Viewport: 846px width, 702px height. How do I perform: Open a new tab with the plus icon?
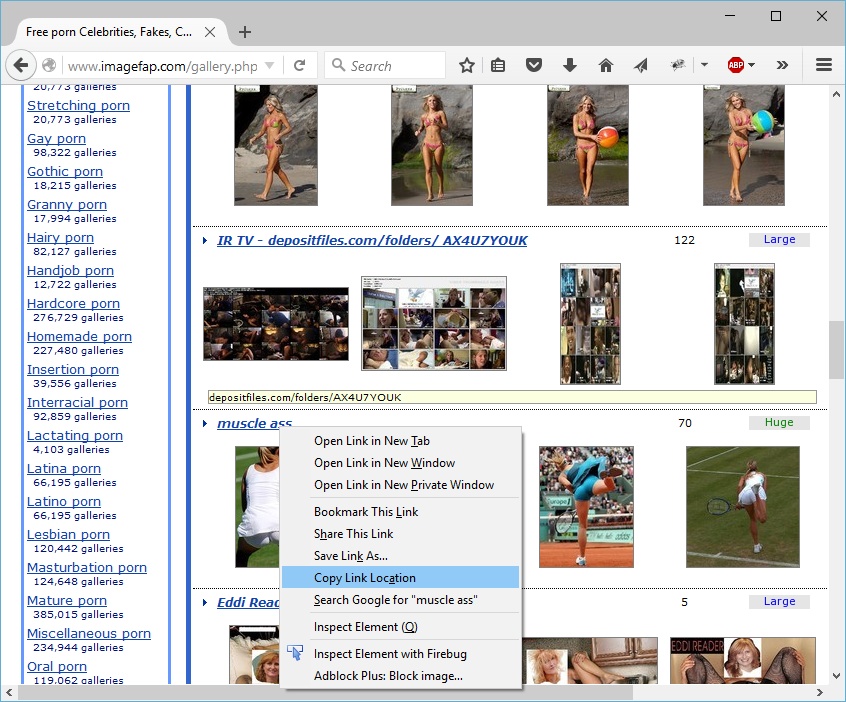pos(245,32)
